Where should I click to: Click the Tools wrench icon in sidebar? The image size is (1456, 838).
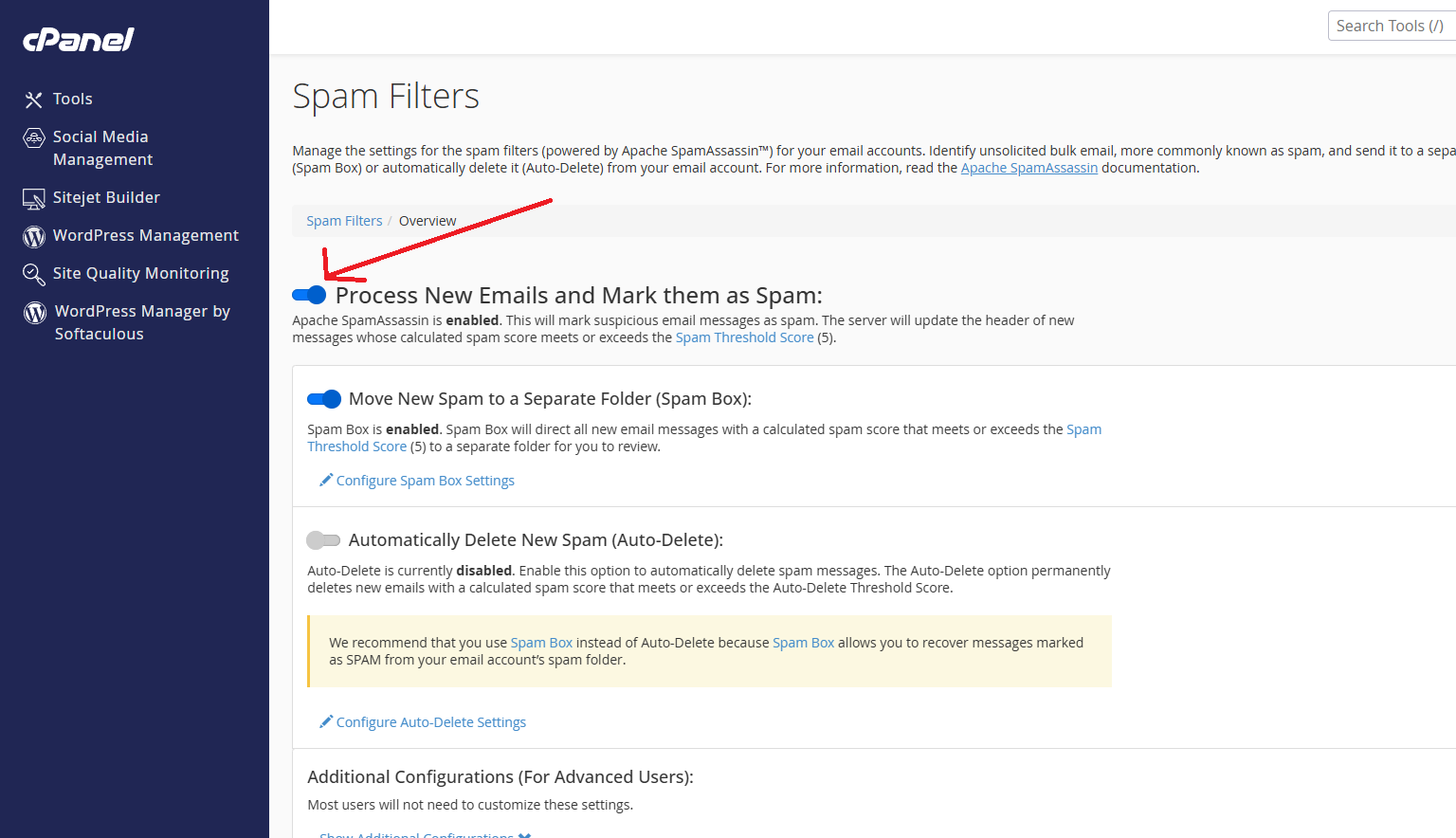click(34, 100)
